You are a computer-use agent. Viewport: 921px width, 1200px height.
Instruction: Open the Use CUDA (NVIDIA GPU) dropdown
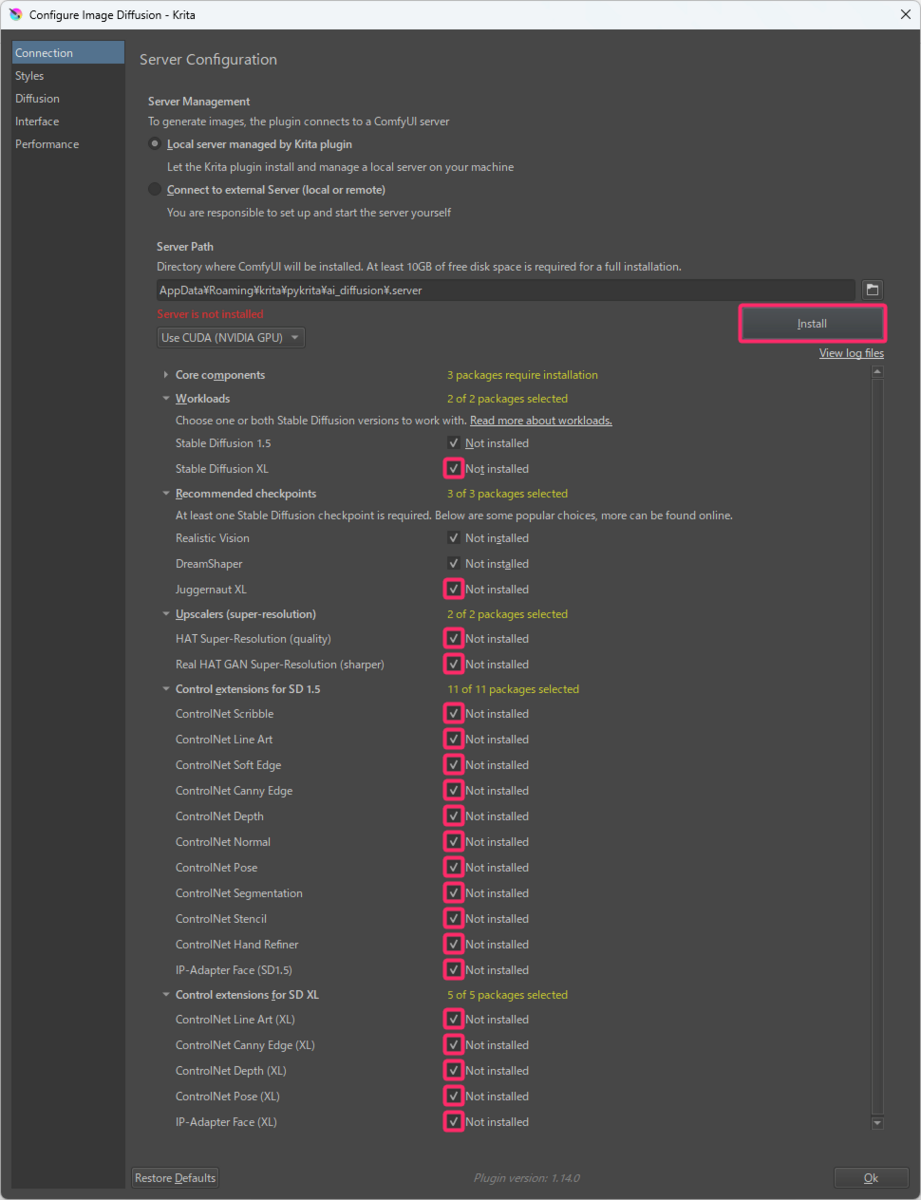(x=231, y=338)
